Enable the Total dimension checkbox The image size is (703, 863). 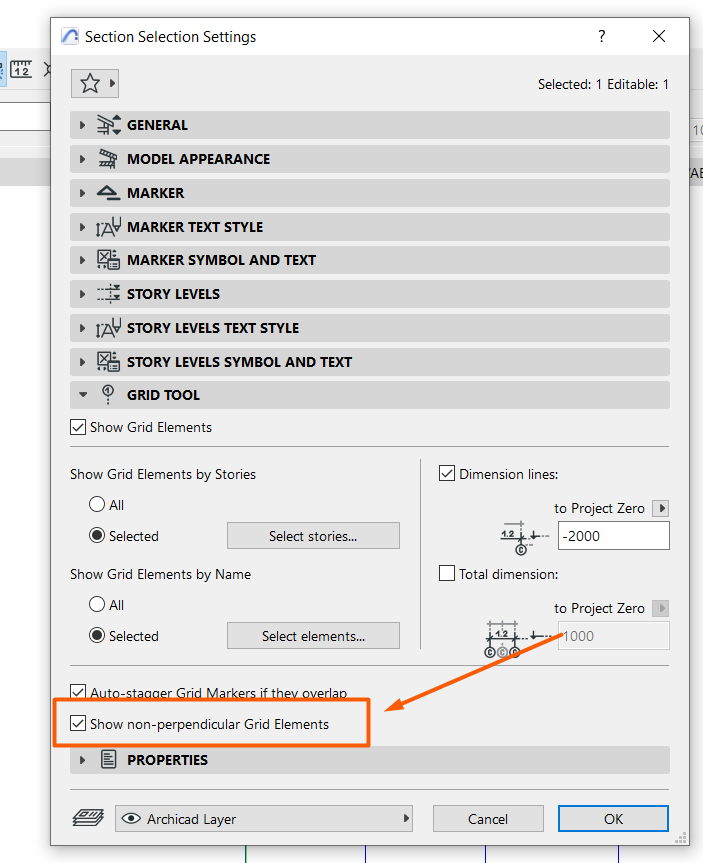(x=446, y=573)
